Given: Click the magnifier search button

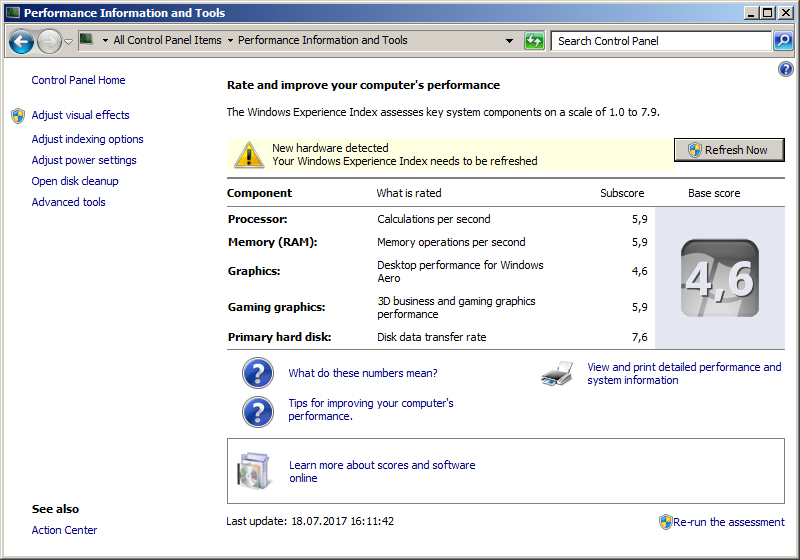Looking at the screenshot, I should coord(783,41).
